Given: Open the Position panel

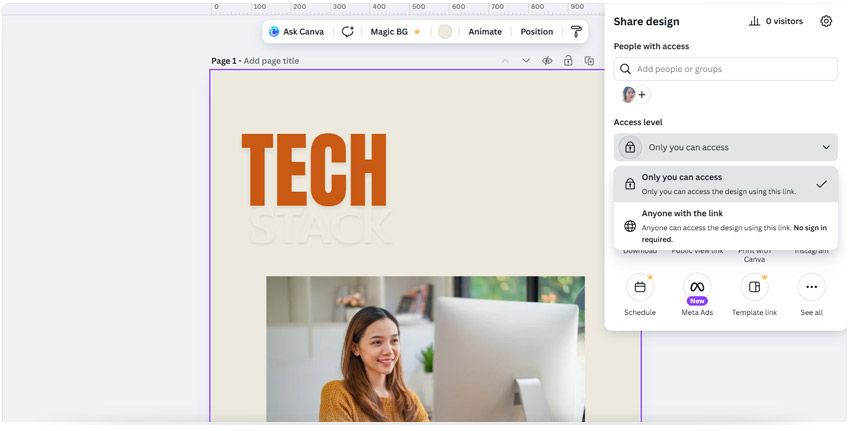Looking at the screenshot, I should point(537,32).
